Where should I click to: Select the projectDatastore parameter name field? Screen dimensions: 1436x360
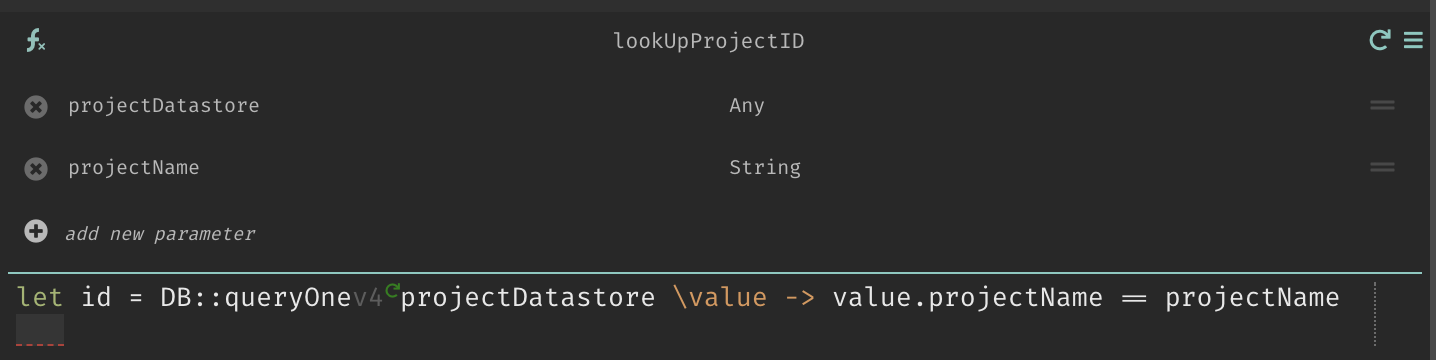tap(164, 105)
